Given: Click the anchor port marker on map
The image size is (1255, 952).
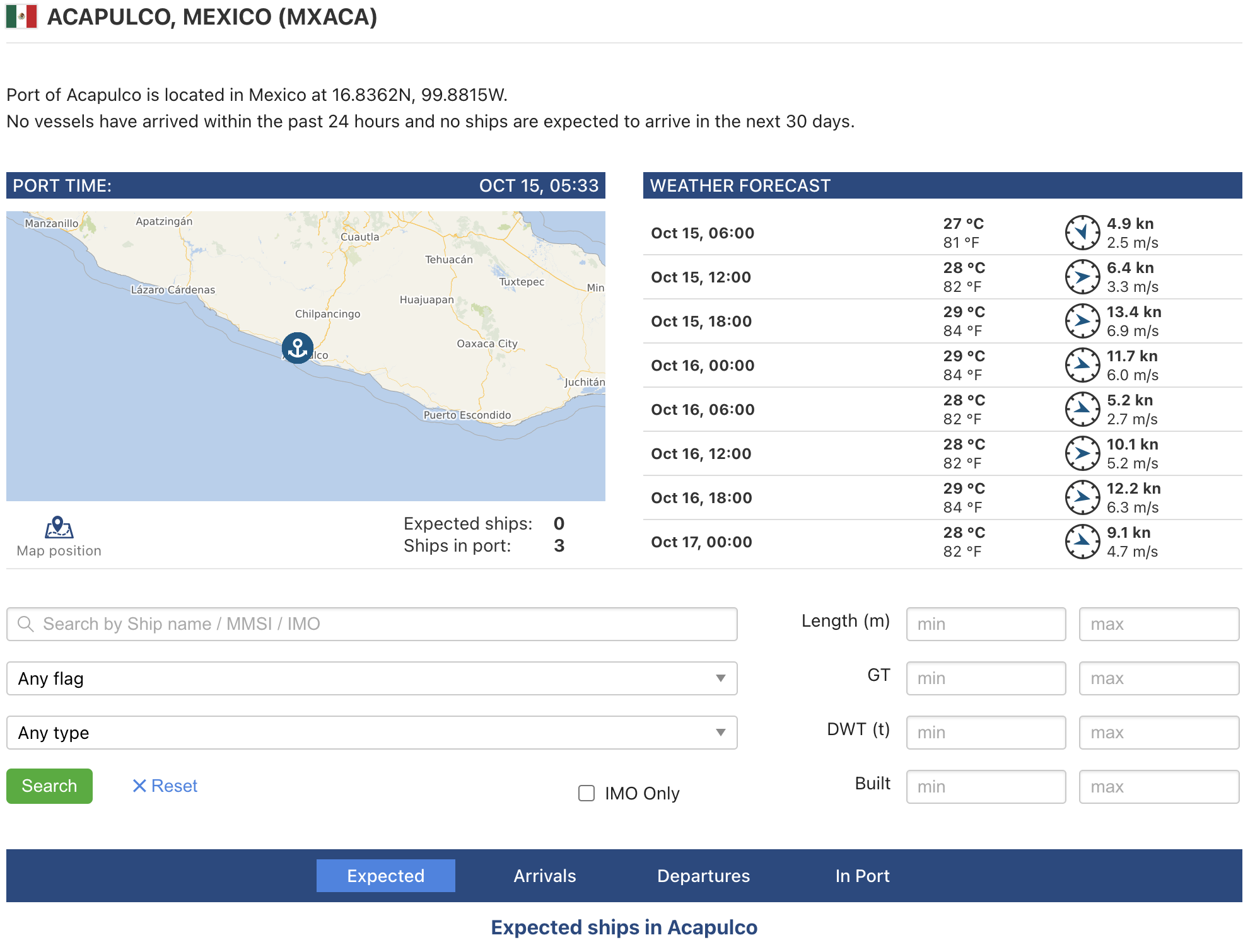Looking at the screenshot, I should [x=297, y=347].
